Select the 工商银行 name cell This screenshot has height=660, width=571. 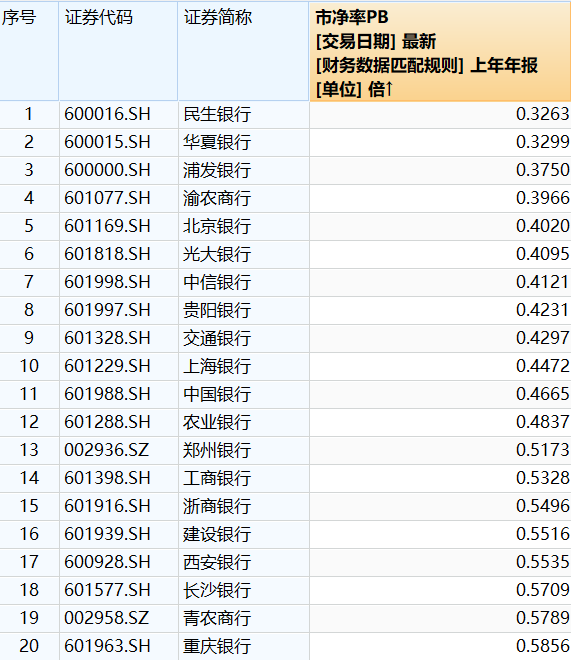tap(217, 478)
